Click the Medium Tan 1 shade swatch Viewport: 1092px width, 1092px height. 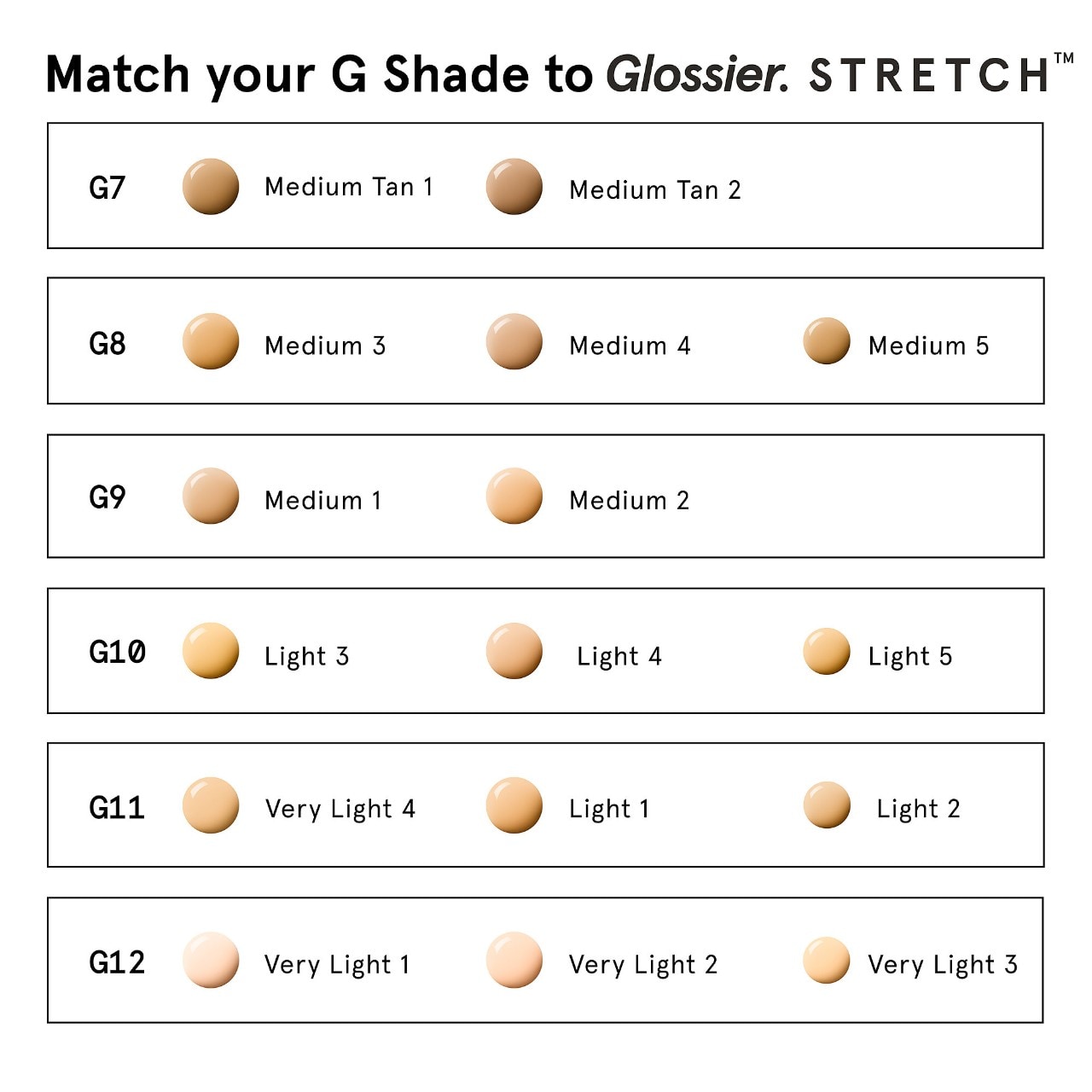(211, 186)
